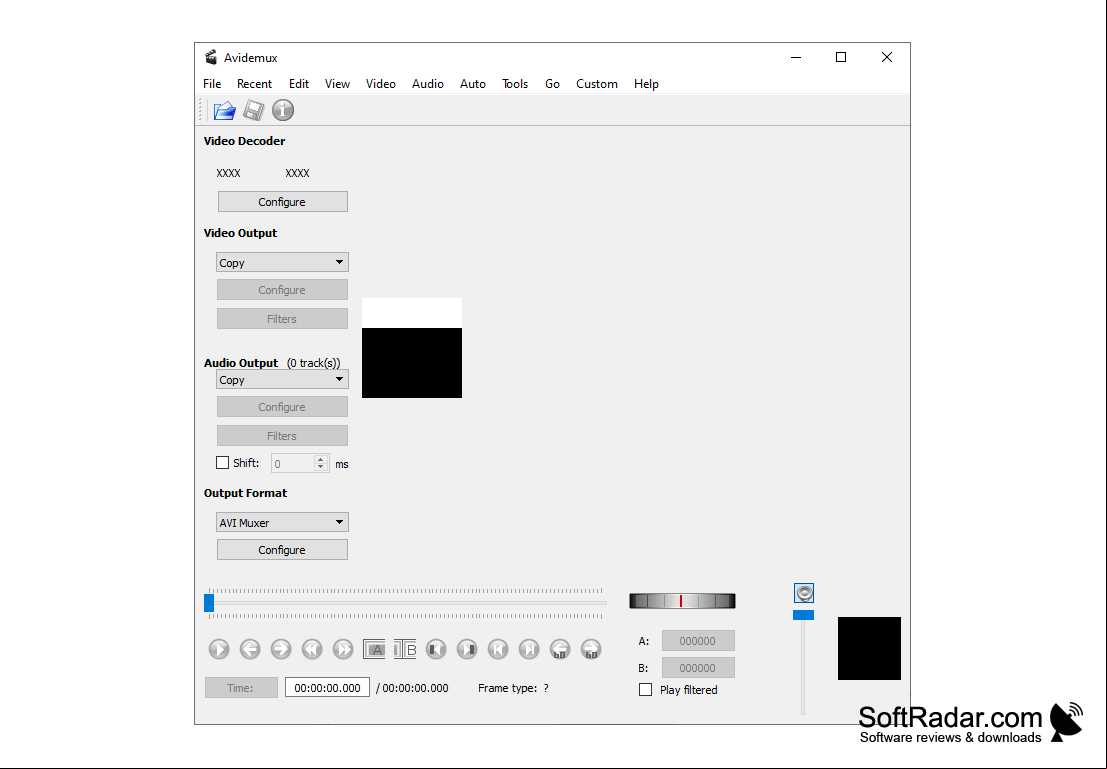The height and width of the screenshot is (769, 1107).
Task: Search for the next black frame
Action: (x=467, y=649)
